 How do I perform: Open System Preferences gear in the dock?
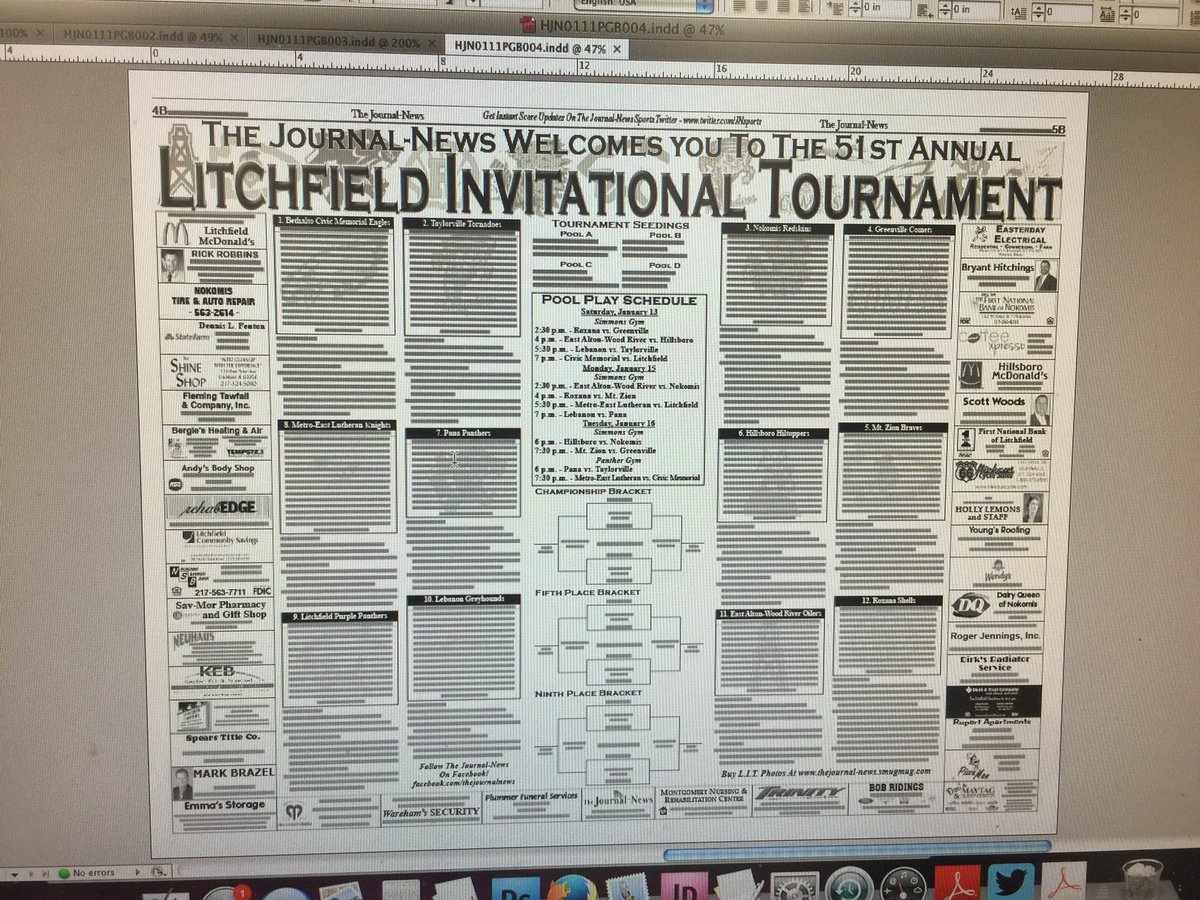795,886
